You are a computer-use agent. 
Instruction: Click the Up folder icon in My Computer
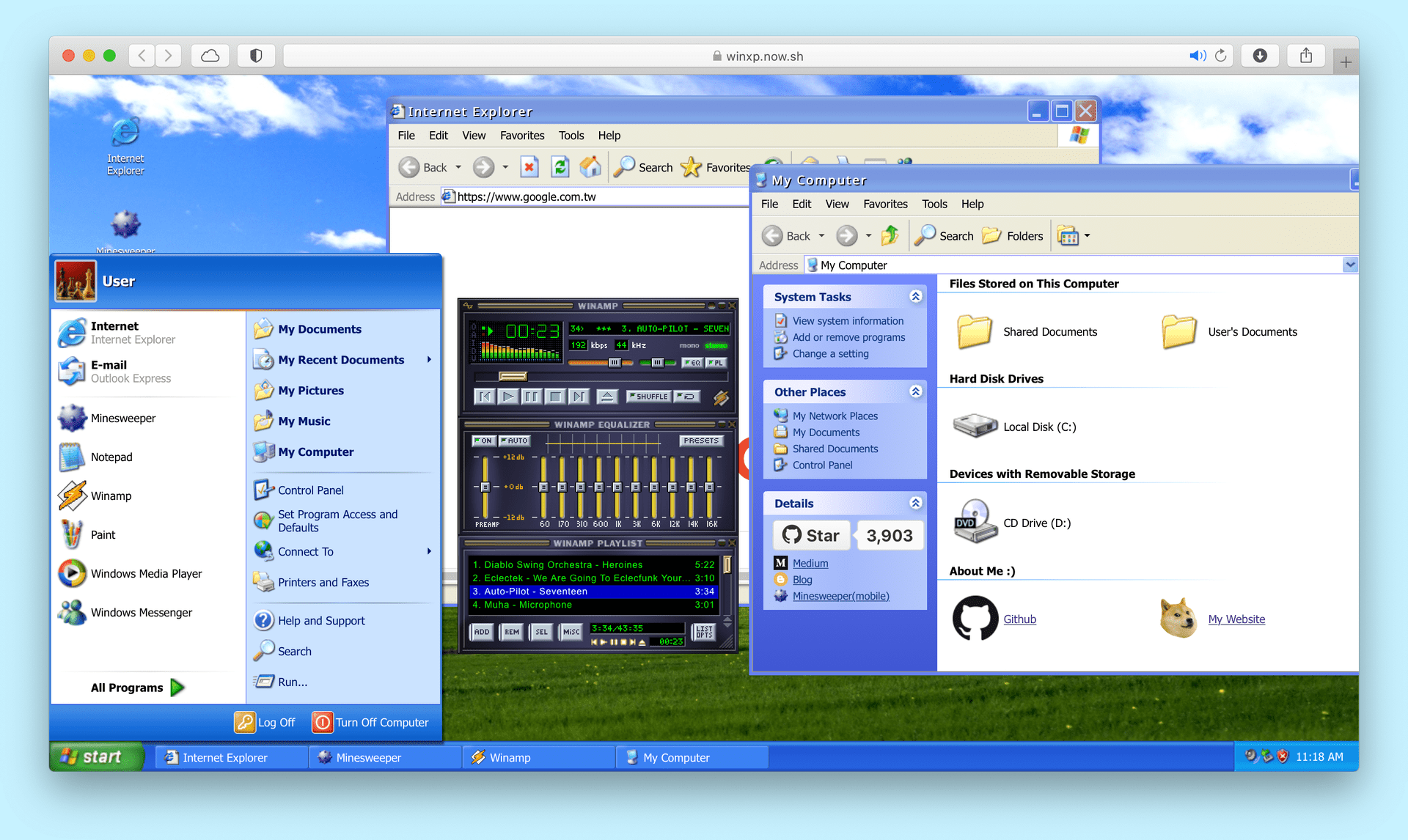(x=890, y=235)
